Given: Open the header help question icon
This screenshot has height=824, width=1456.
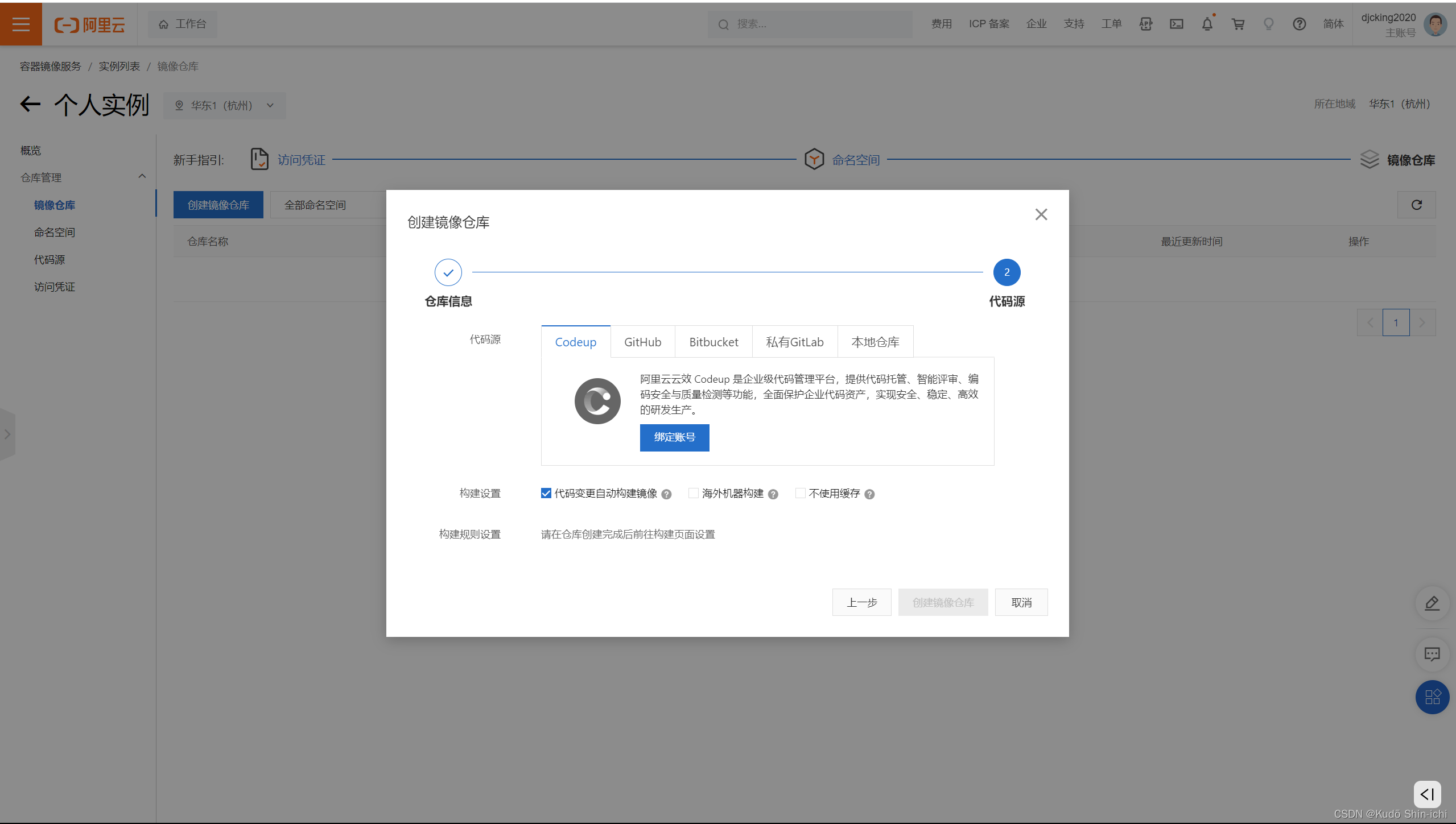Looking at the screenshot, I should 1300,24.
